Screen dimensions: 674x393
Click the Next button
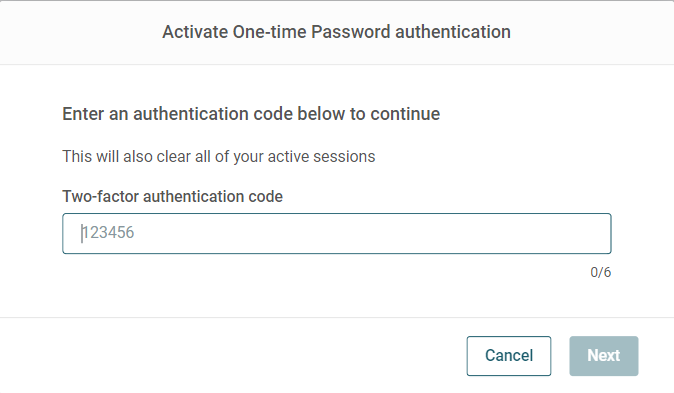(x=604, y=356)
